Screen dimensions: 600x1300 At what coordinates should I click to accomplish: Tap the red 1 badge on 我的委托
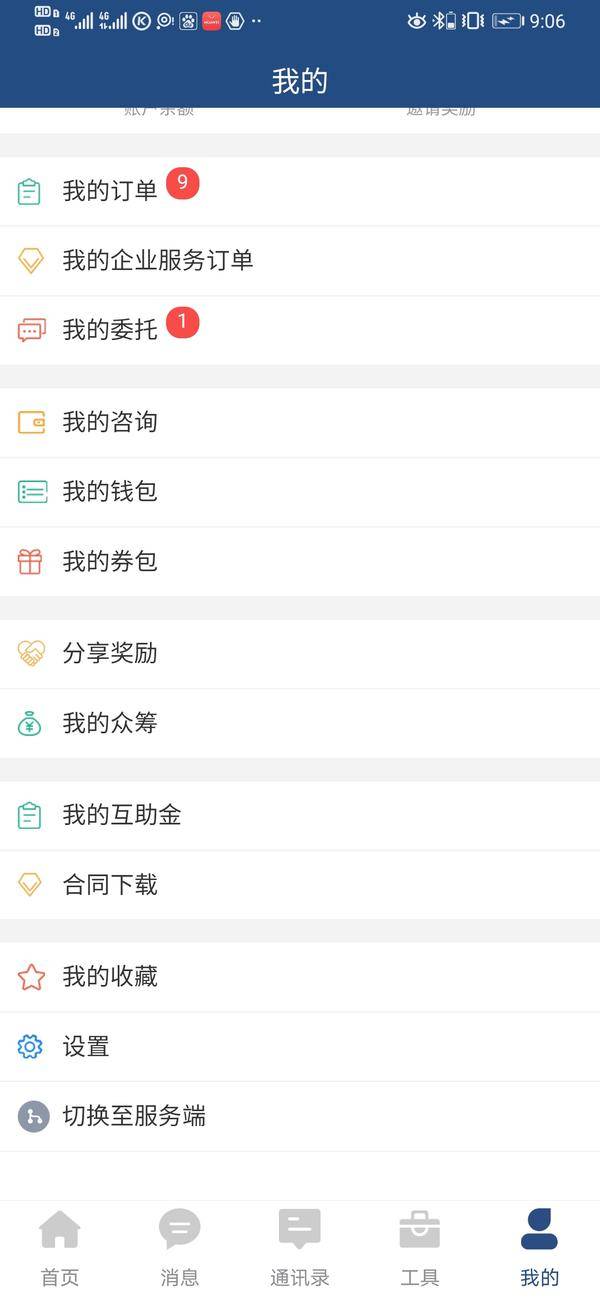pos(182,322)
